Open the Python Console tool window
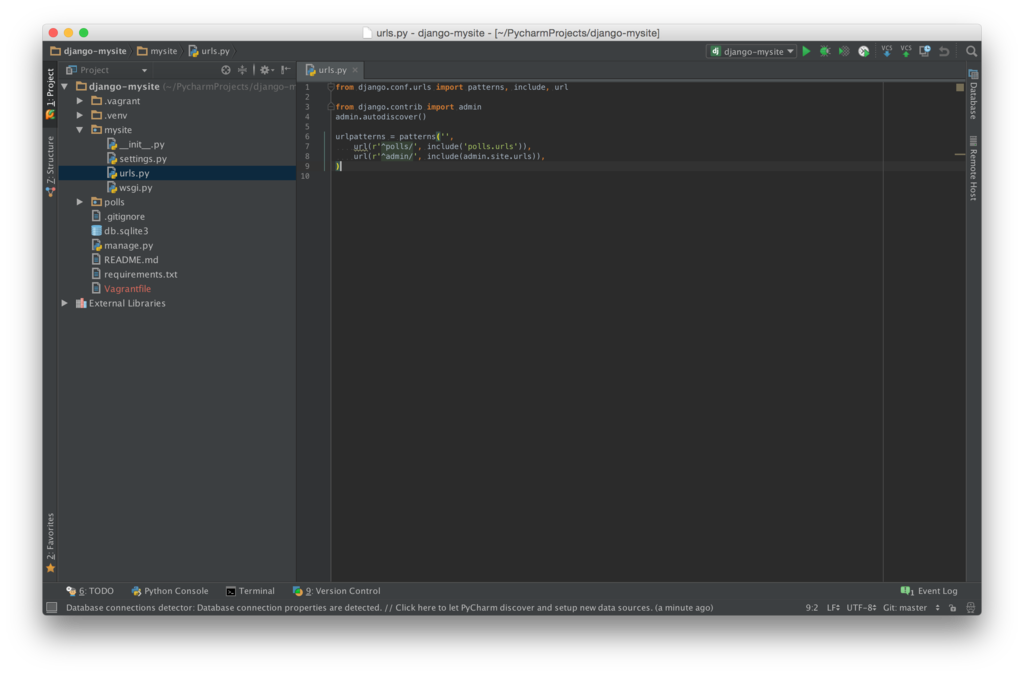 coord(170,591)
